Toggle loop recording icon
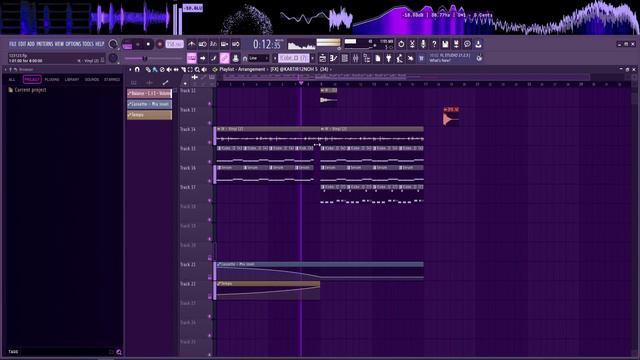Image resolution: width=640 pixels, height=360 pixels. point(236,44)
